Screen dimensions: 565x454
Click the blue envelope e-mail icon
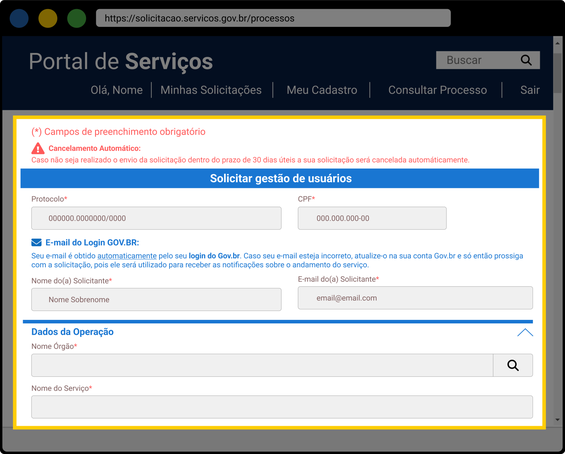[x=36, y=242]
